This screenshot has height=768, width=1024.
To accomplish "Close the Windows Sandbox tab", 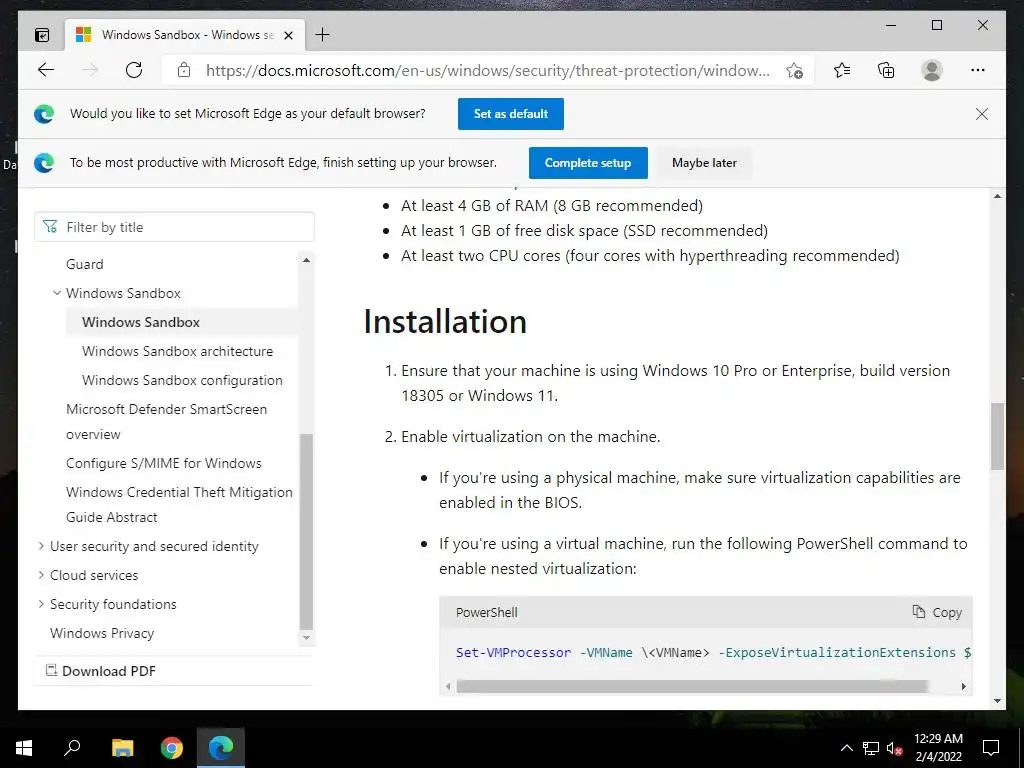I will pyautogui.click(x=288, y=35).
